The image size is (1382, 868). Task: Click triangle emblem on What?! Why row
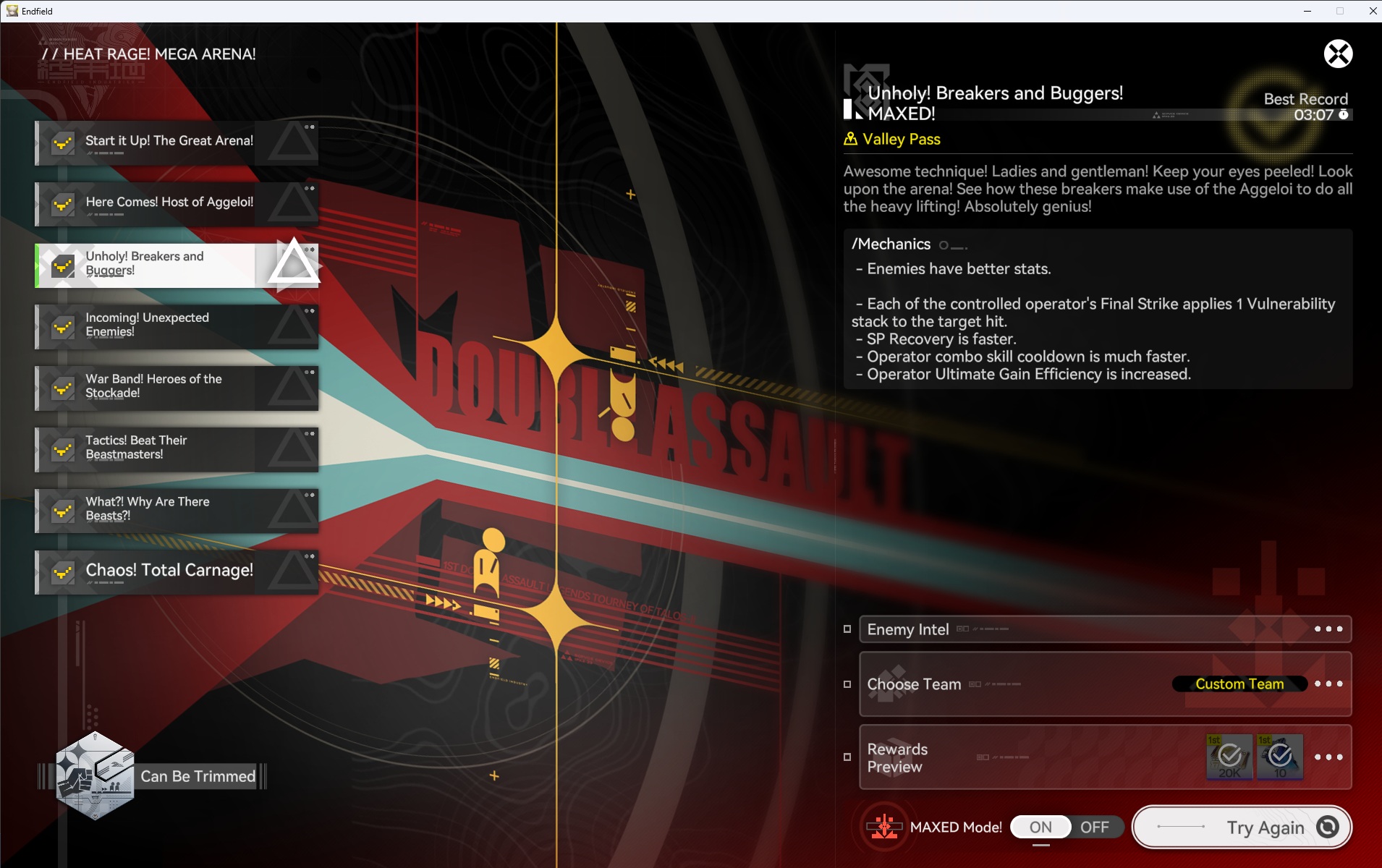coord(292,511)
